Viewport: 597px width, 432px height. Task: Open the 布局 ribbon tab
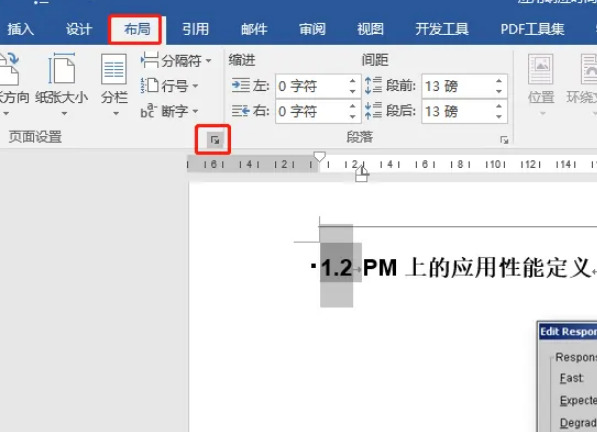(137, 29)
